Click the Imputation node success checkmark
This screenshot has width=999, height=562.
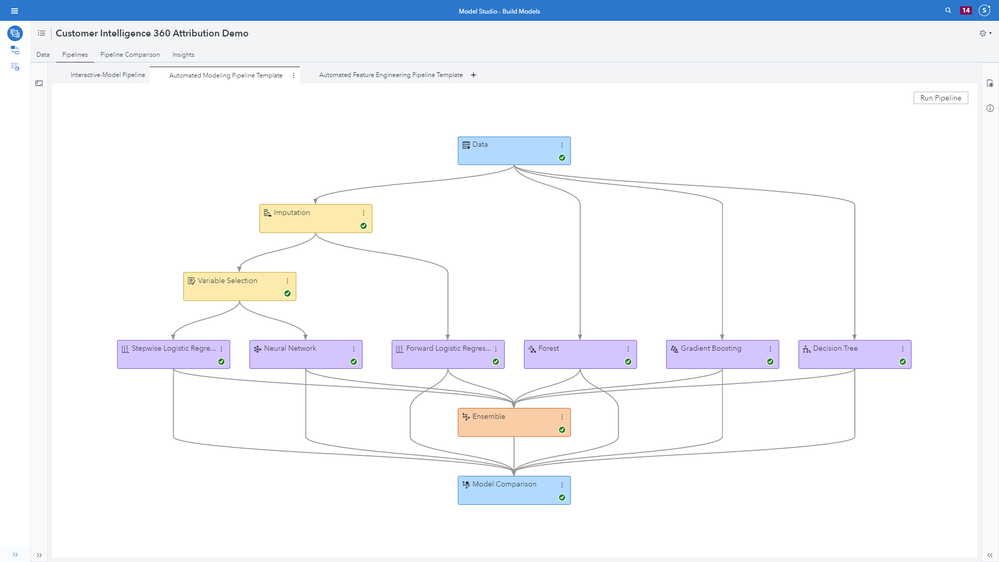click(x=364, y=226)
